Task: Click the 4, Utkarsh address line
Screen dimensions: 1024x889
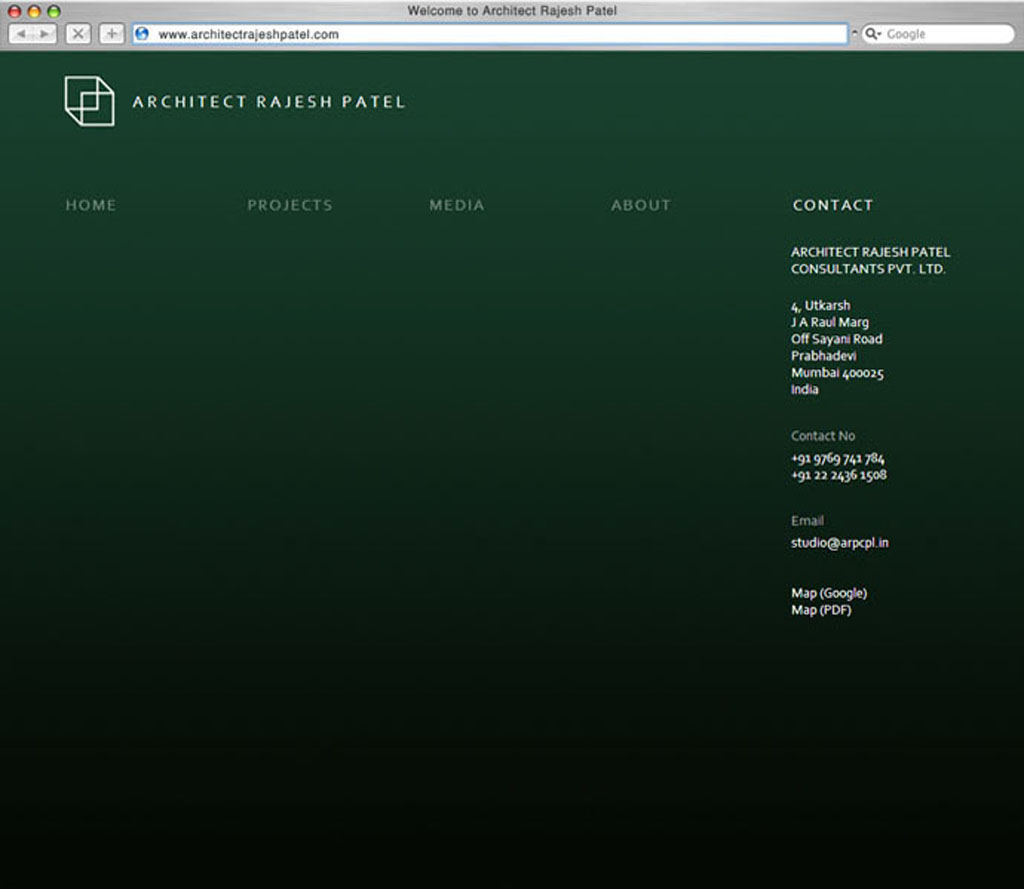Action: pos(821,306)
